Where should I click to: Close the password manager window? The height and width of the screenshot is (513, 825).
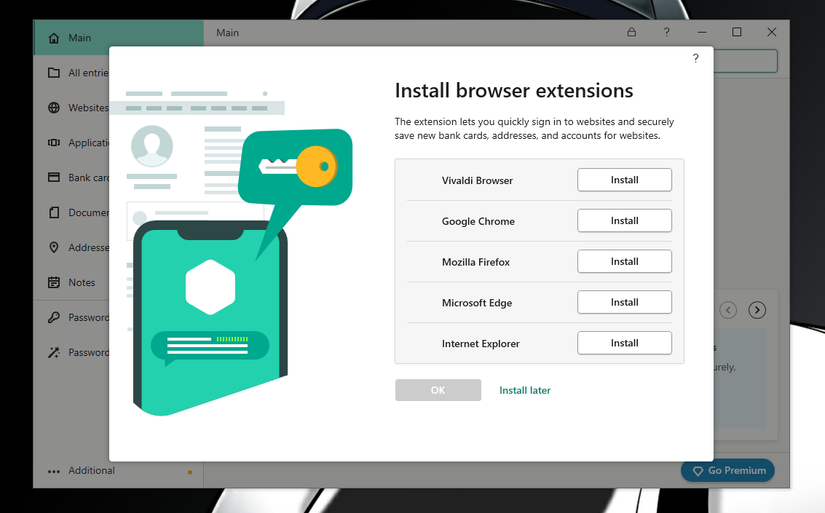pyautogui.click(x=772, y=32)
